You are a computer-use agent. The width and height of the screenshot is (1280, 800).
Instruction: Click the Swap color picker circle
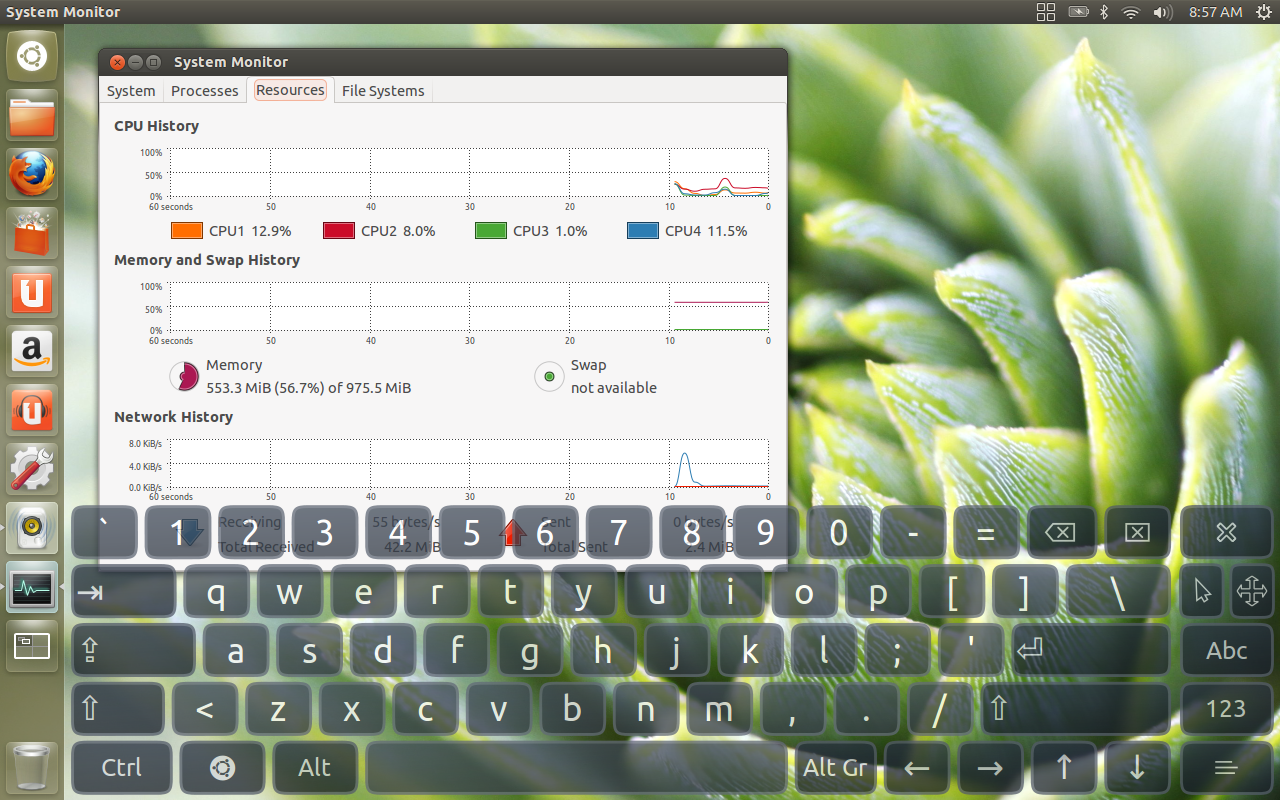pos(549,377)
